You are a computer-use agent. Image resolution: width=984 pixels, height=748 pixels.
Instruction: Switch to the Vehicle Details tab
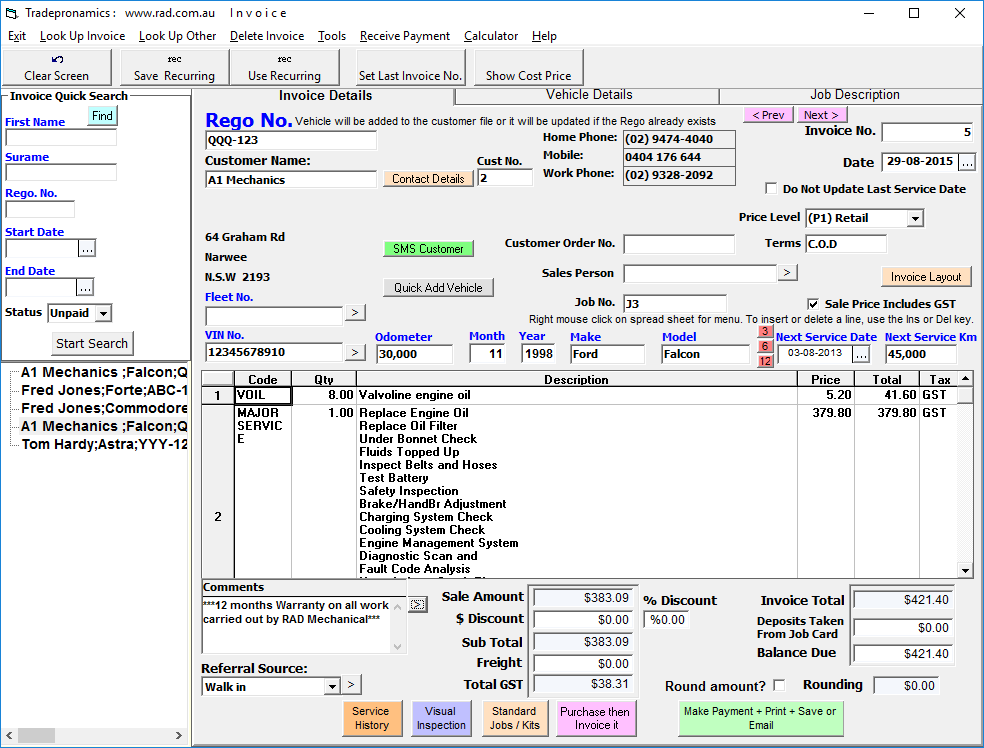(589, 95)
